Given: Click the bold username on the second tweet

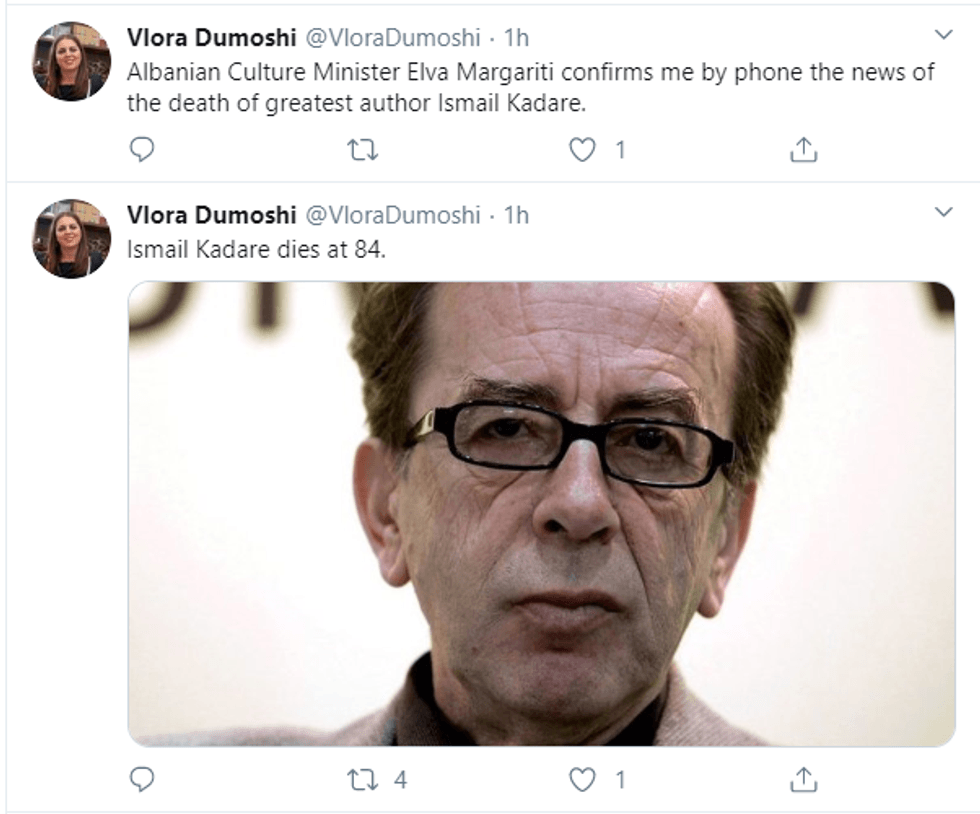Looking at the screenshot, I should pos(198,213).
